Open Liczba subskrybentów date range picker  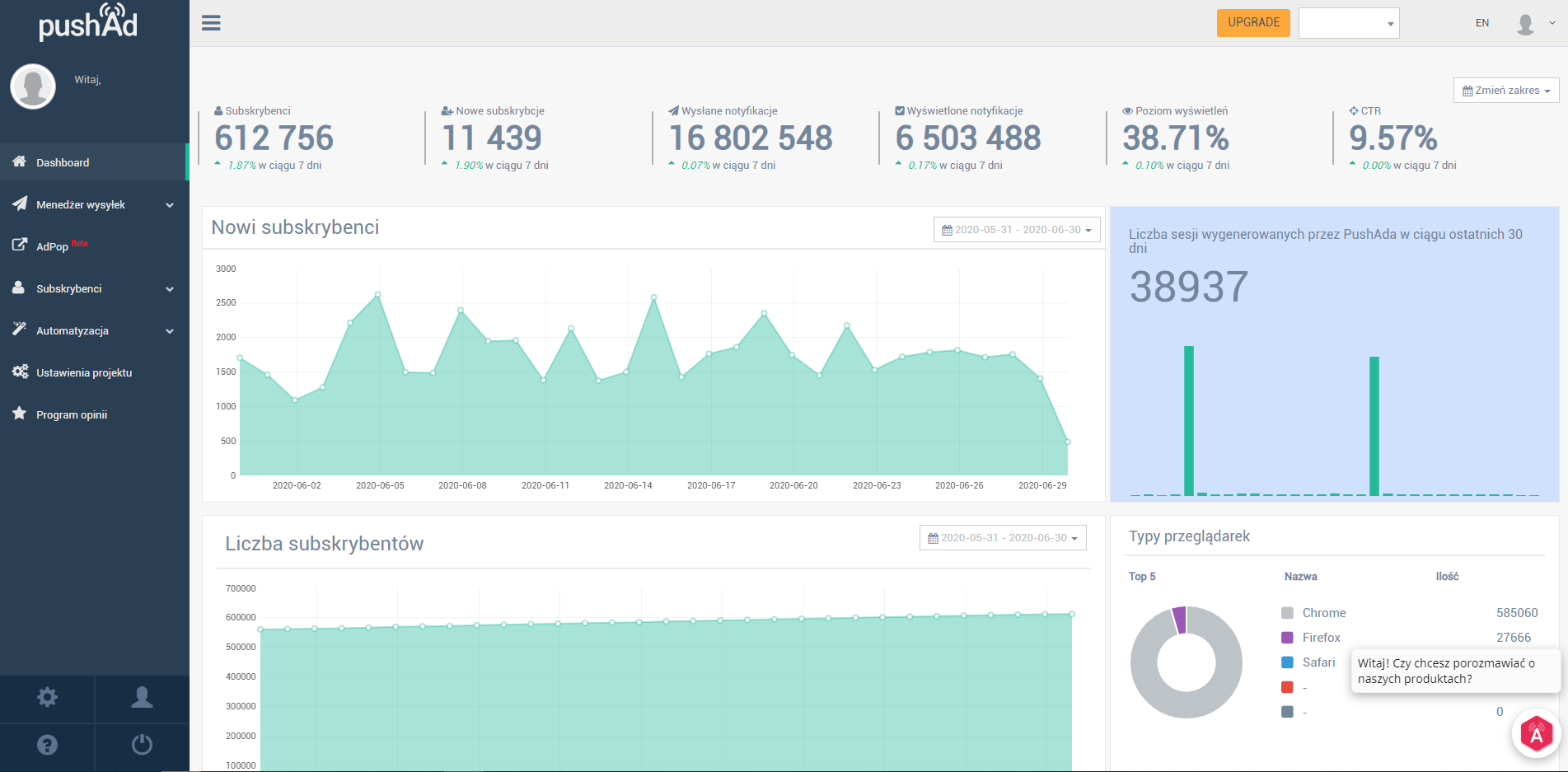tap(1002, 538)
